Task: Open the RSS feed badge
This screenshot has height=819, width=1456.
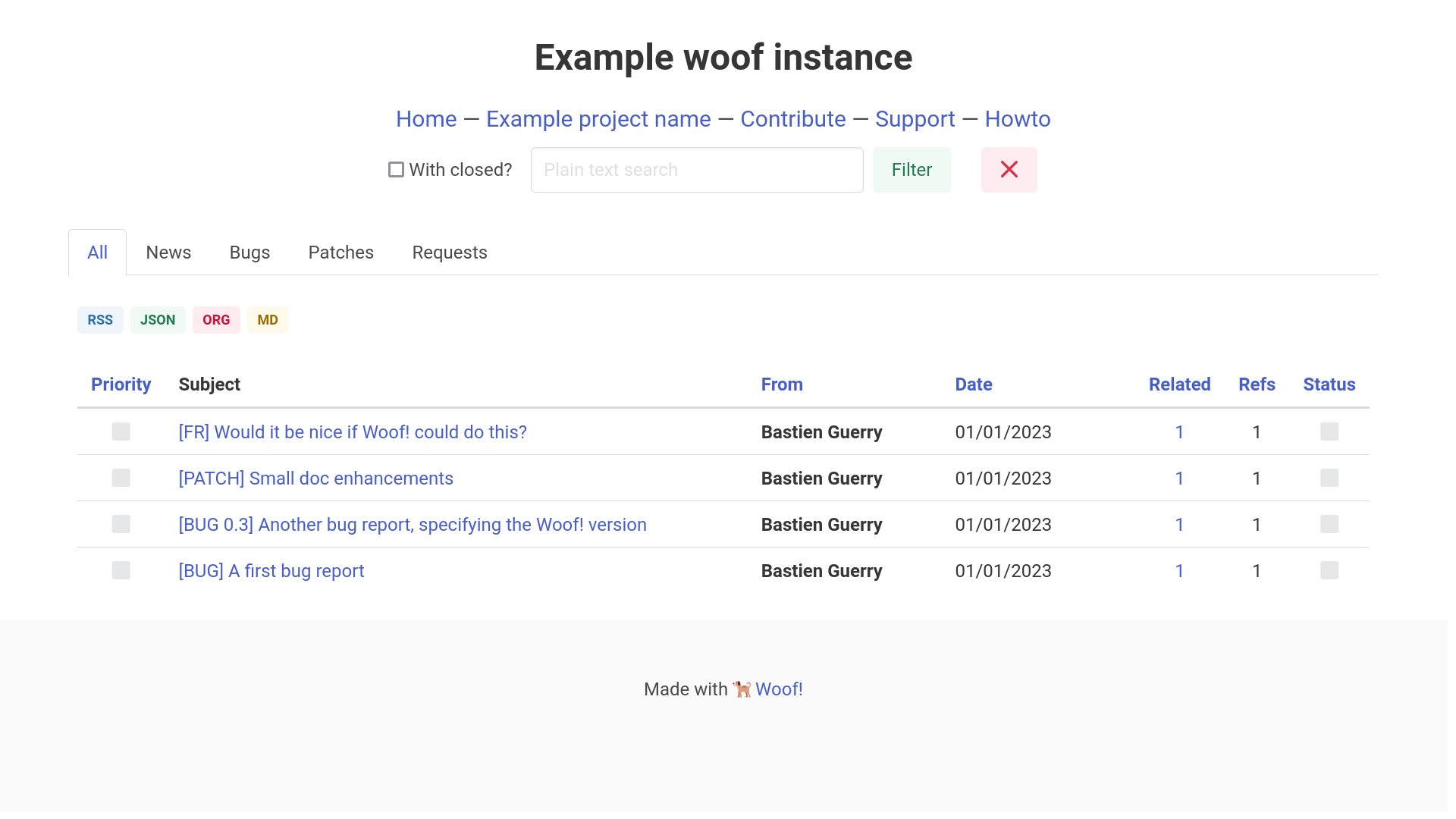Action: point(100,320)
